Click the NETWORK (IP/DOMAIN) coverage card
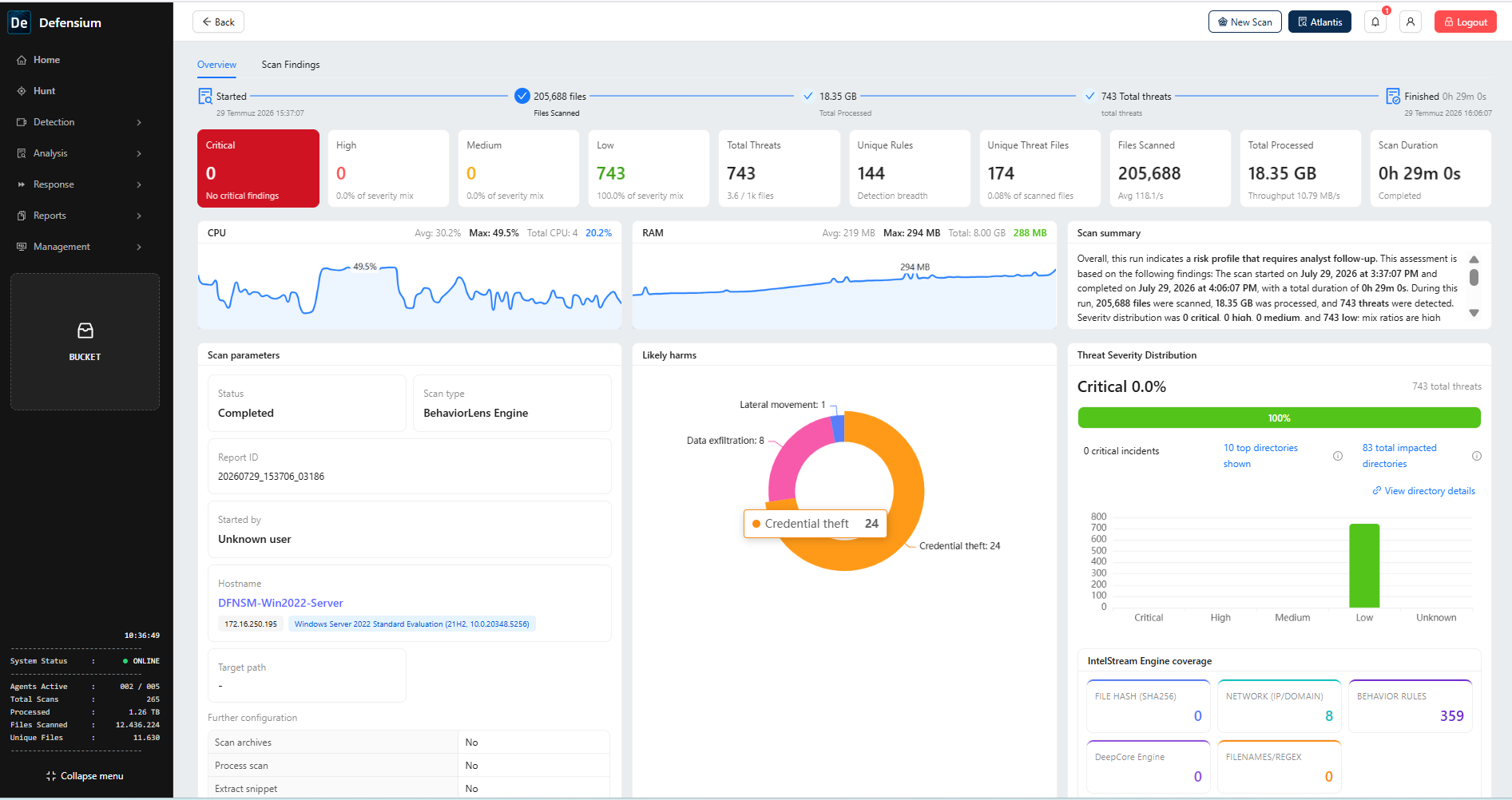Image resolution: width=1512 pixels, height=800 pixels. (x=1279, y=706)
